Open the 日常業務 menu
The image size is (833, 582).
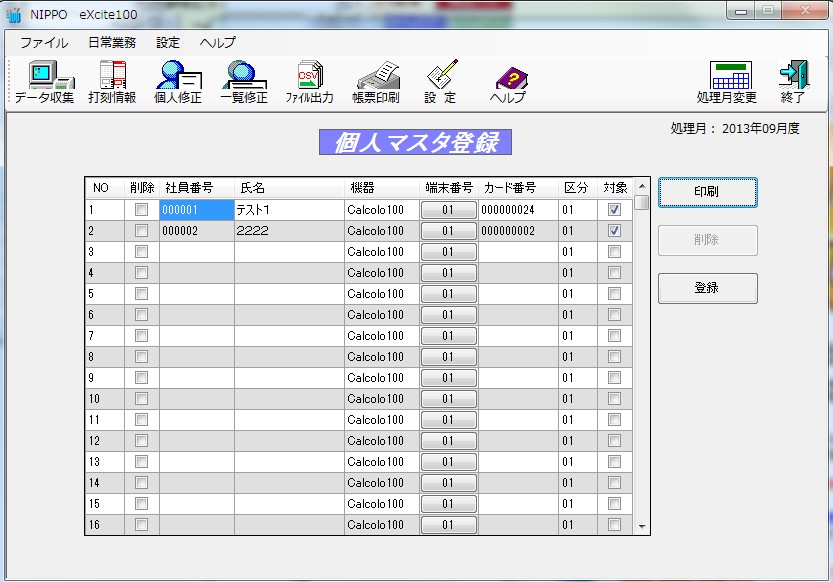[112, 43]
